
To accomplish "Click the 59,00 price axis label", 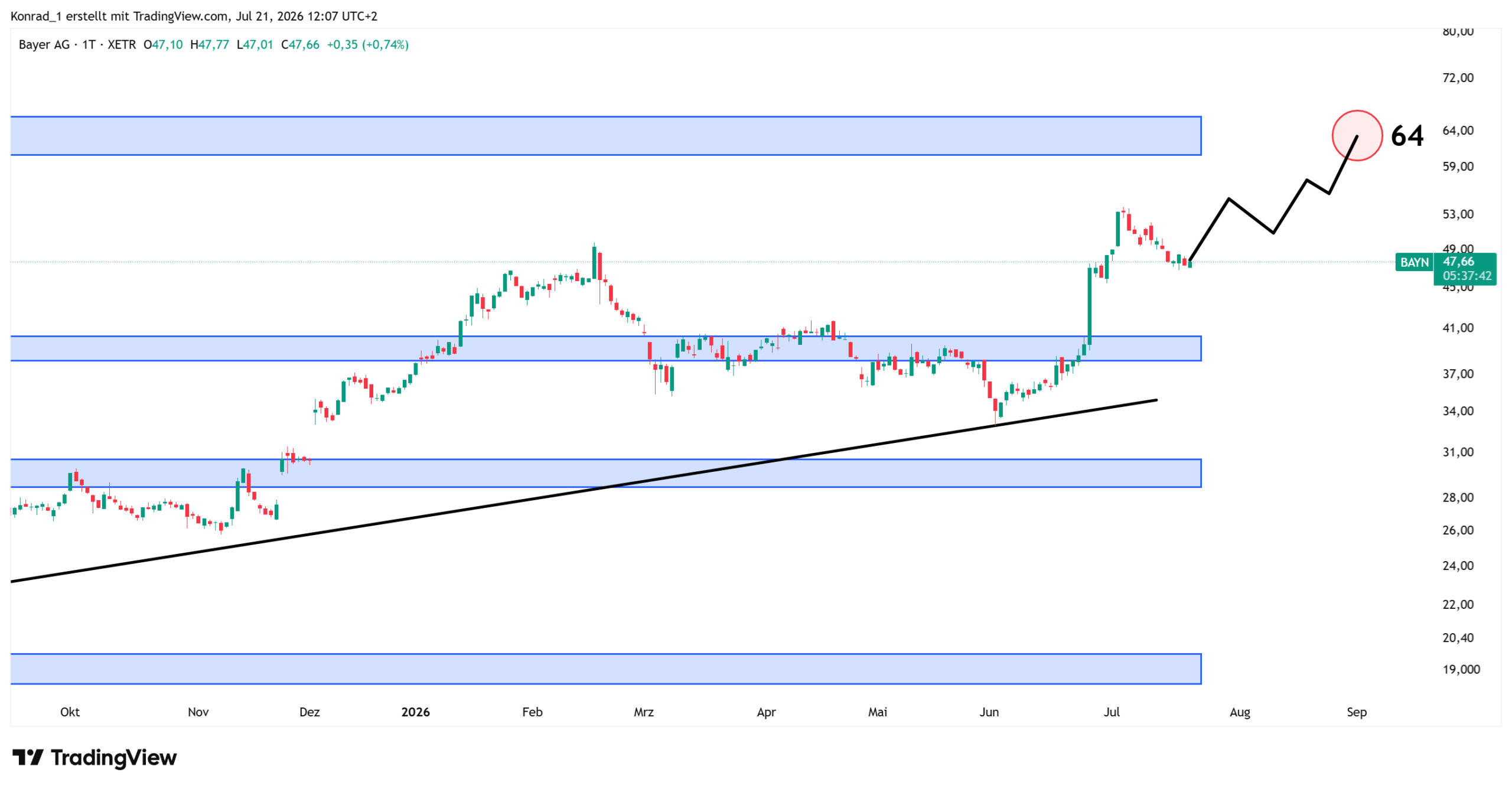I will pos(1458,167).
